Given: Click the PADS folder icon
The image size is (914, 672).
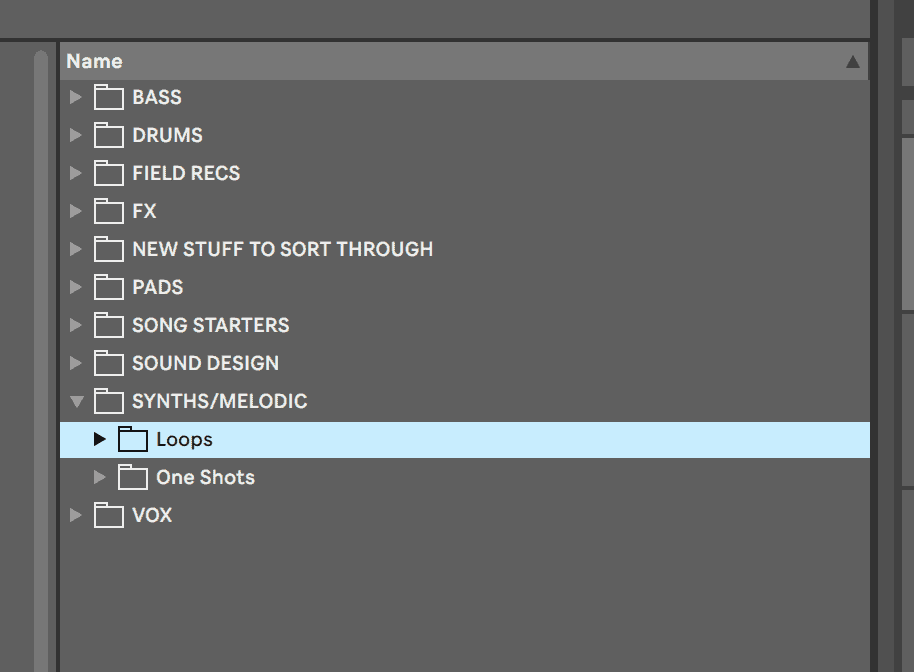Looking at the screenshot, I should tap(108, 287).
